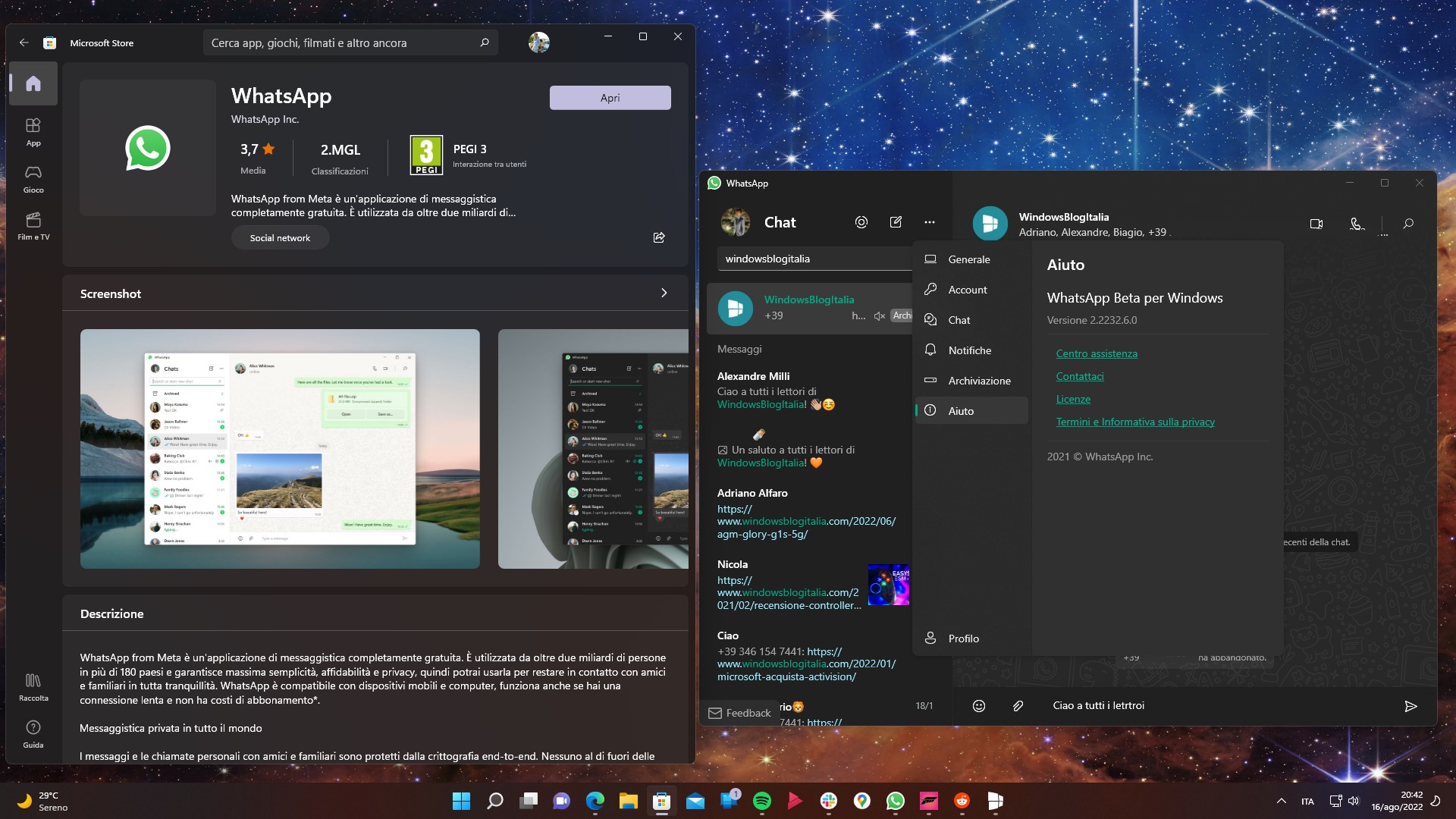
Task: Start new chat with compose icon
Action: (x=896, y=222)
